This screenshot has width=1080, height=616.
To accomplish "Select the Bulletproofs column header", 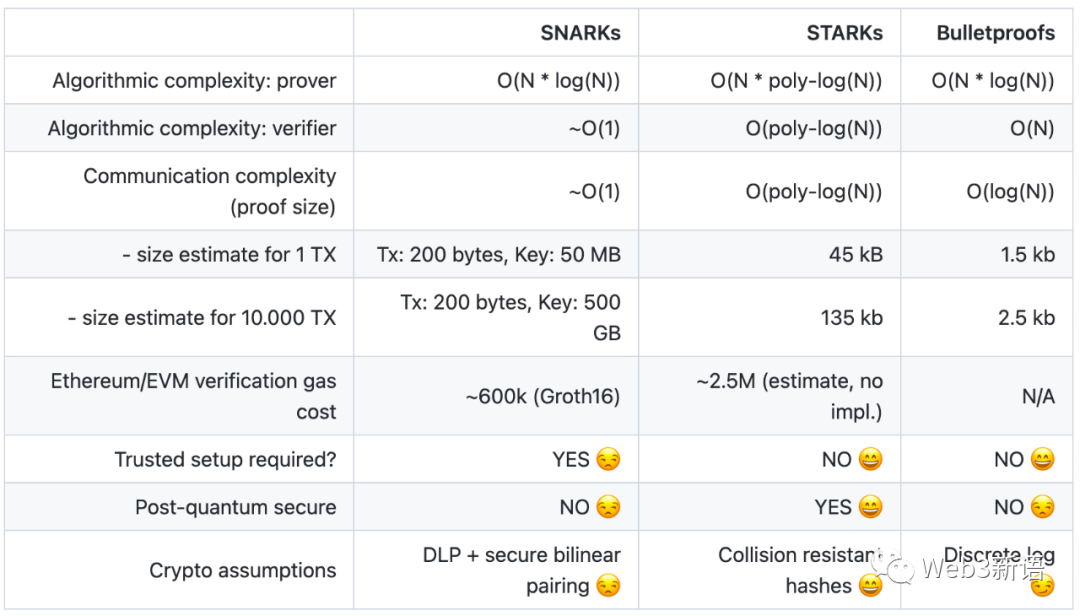I will pyautogui.click(x=995, y=33).
